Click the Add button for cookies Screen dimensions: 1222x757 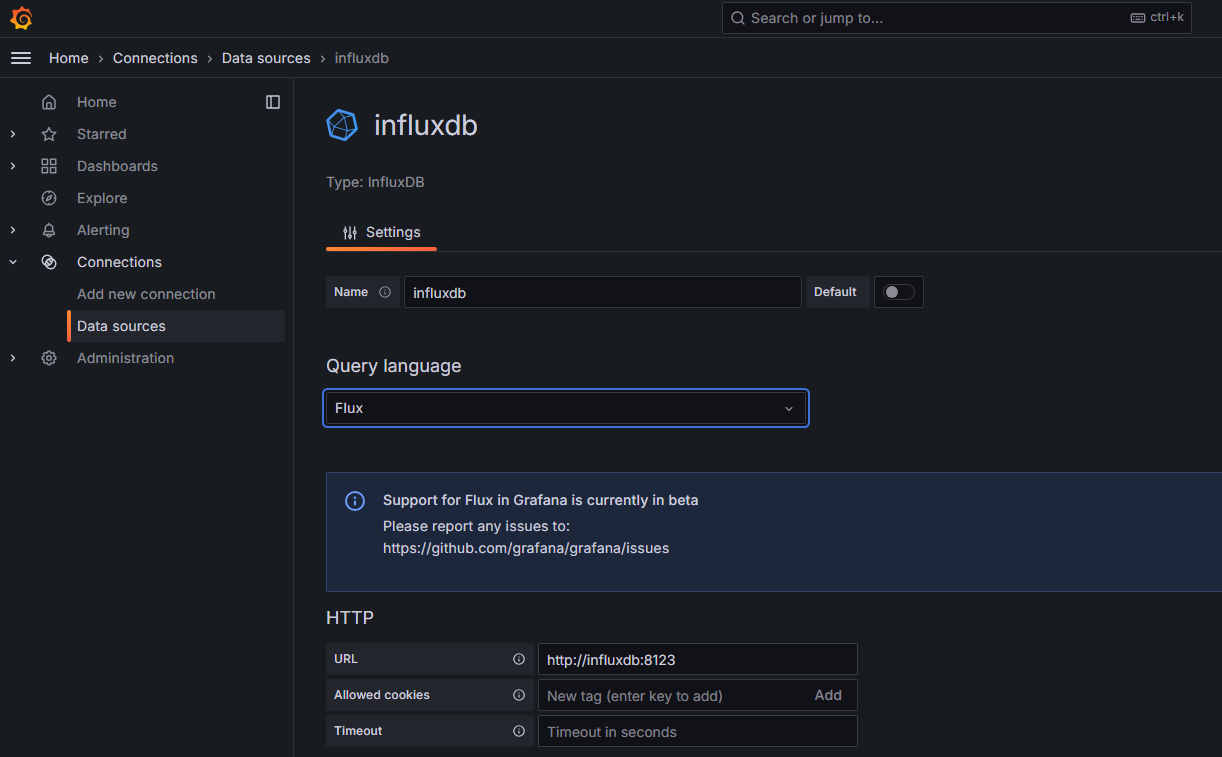click(x=828, y=695)
